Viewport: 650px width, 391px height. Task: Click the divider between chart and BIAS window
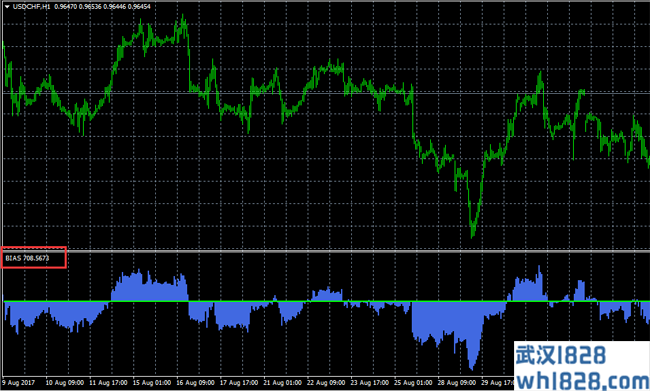327,251
